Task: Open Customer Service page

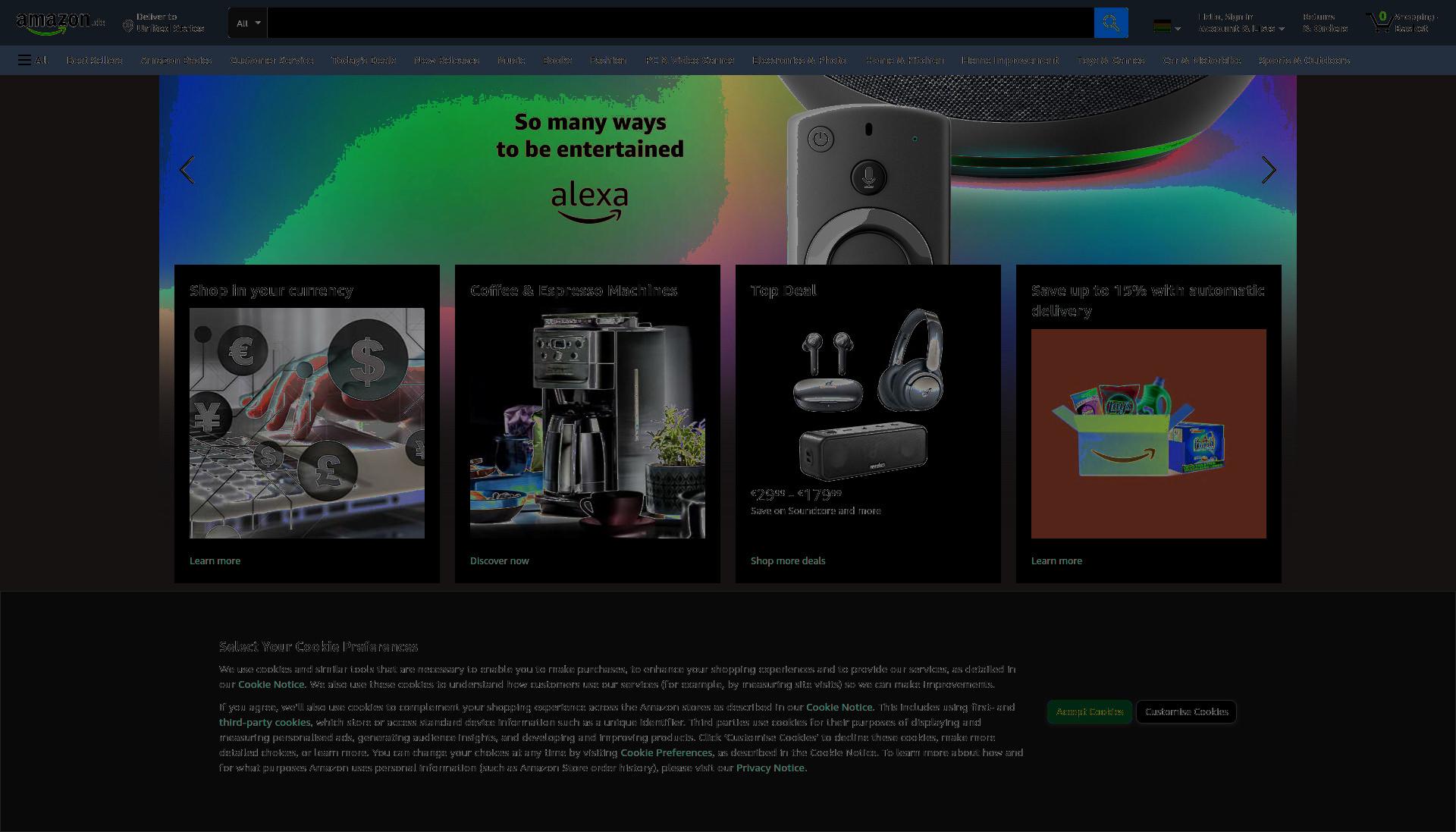Action: pos(271,60)
